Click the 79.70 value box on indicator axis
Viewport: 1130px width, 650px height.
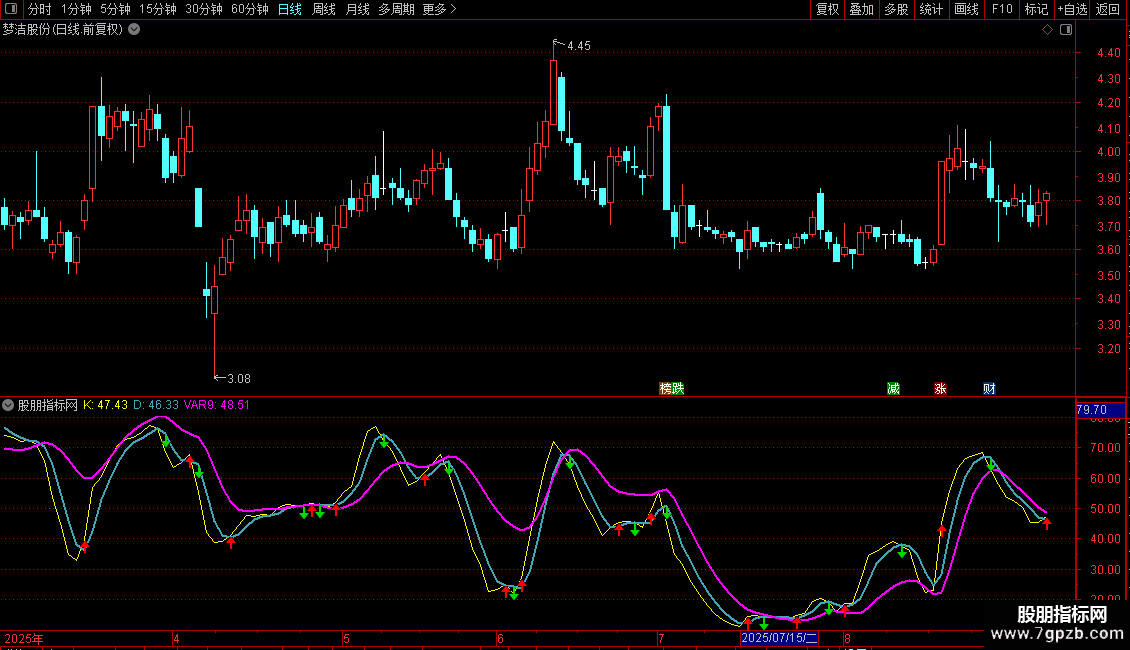(1090, 410)
